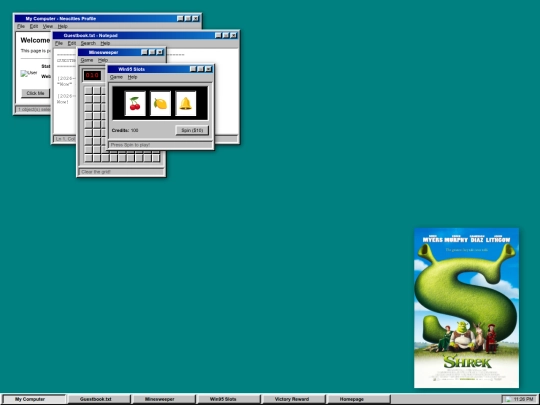Viewport: 540px width, 405px height.
Task: Click the taskbar clock showing 11:26 PM
Action: tap(523, 399)
